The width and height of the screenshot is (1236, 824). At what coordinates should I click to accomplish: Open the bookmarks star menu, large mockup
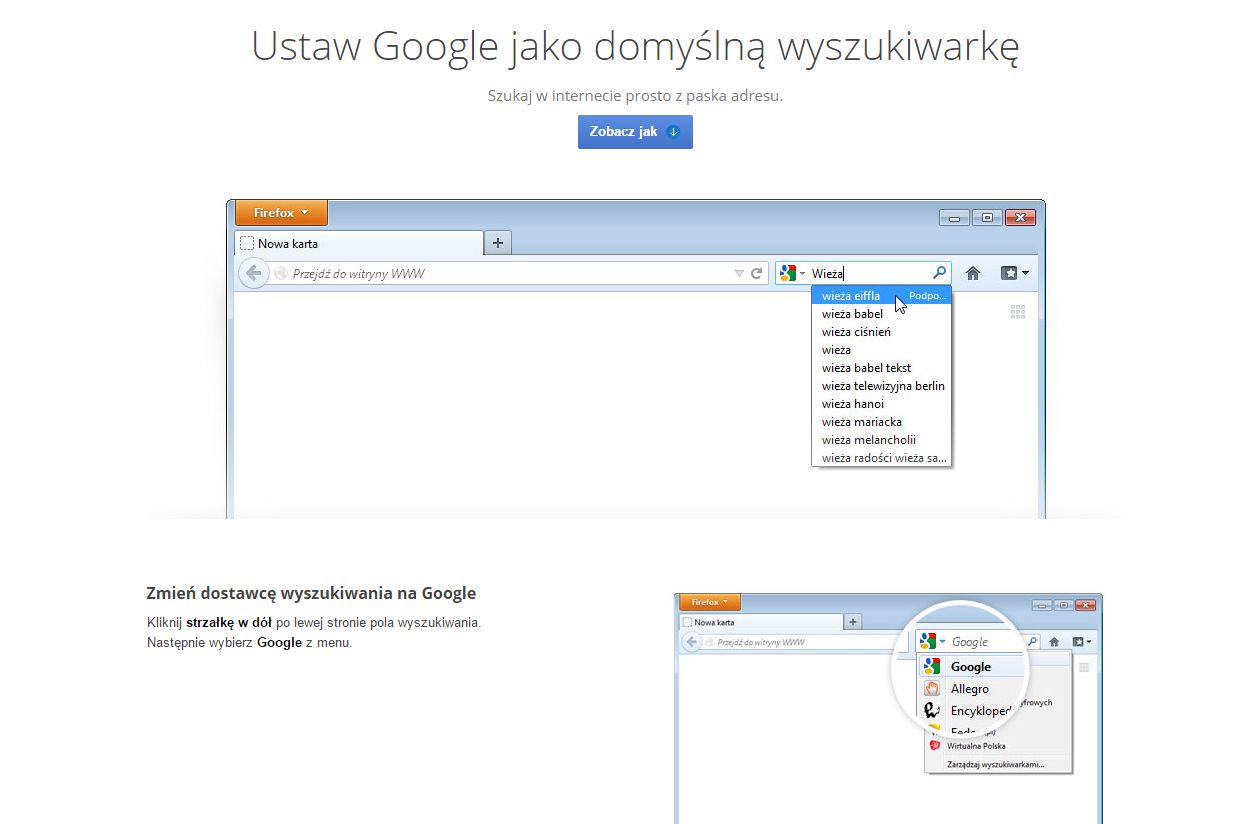click(1015, 273)
